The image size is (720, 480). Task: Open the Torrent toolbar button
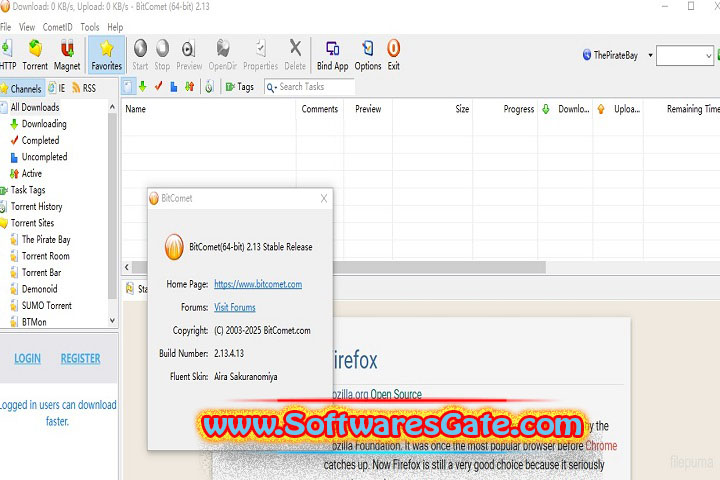coord(35,55)
